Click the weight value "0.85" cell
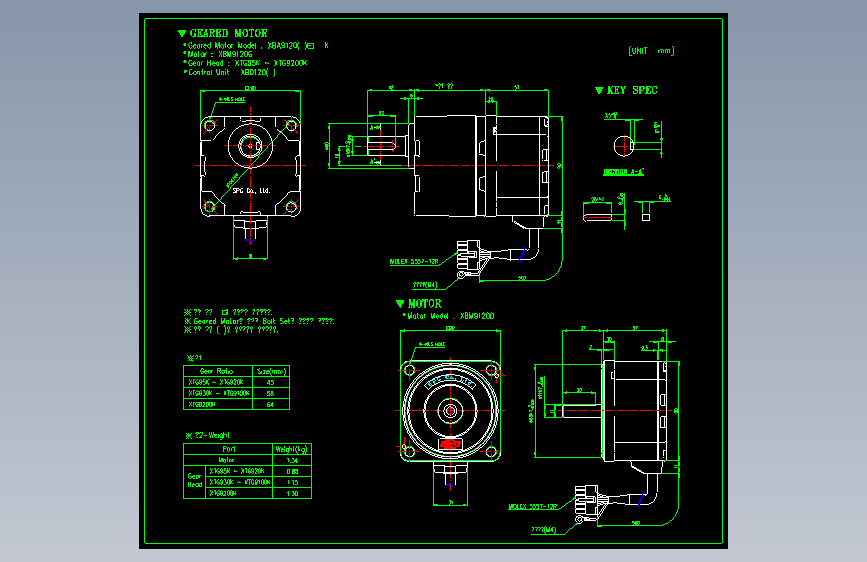This screenshot has width=867, height=562. pos(292,471)
